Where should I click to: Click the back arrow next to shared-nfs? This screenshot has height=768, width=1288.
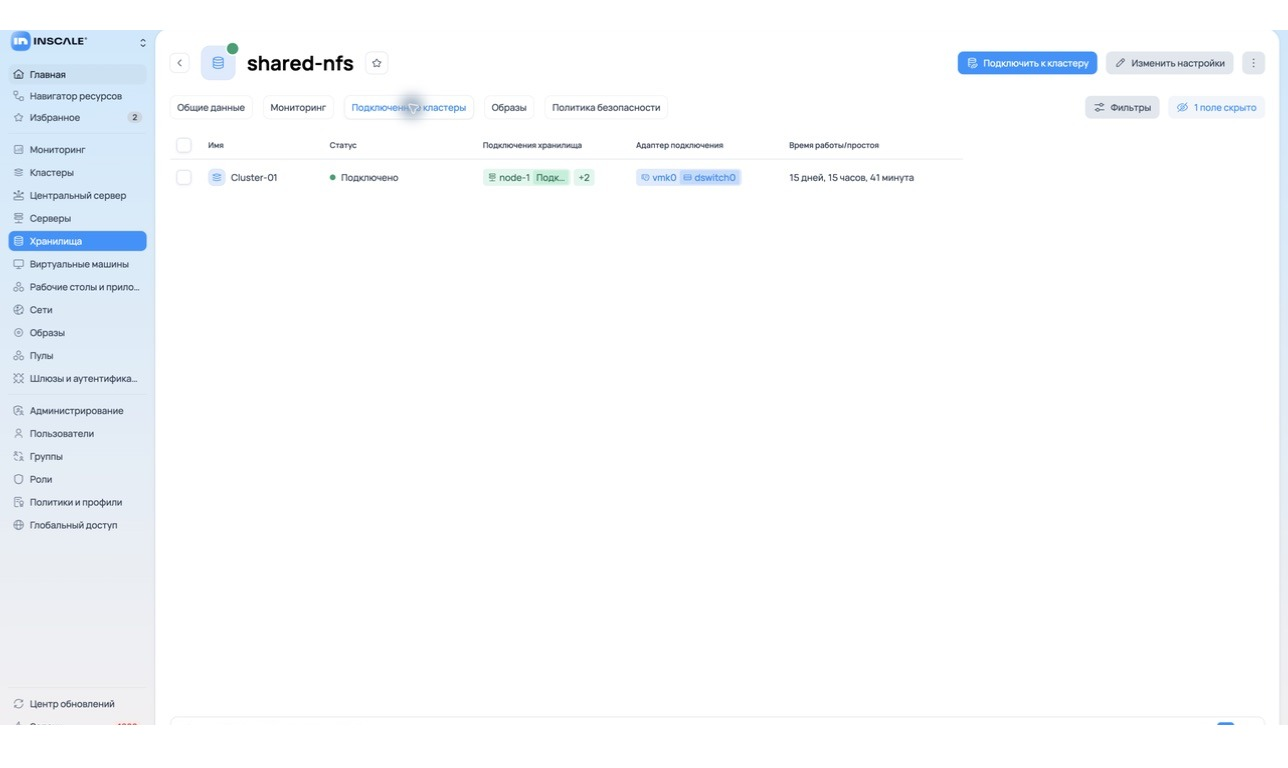point(180,63)
